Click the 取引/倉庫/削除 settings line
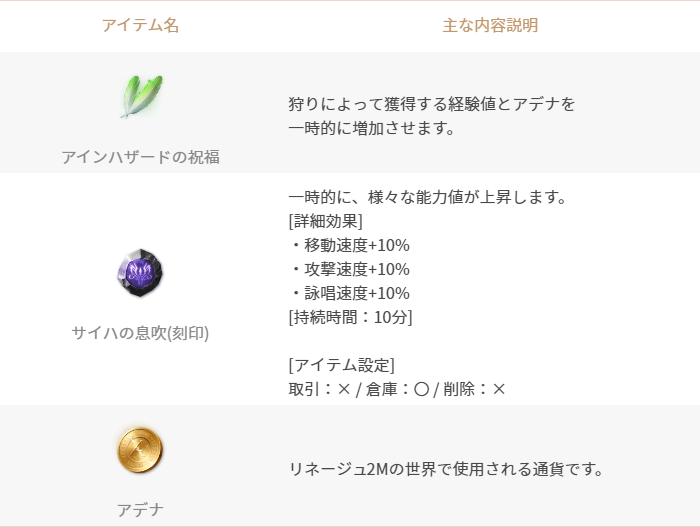Screen dimensions: 700x527 397,389
